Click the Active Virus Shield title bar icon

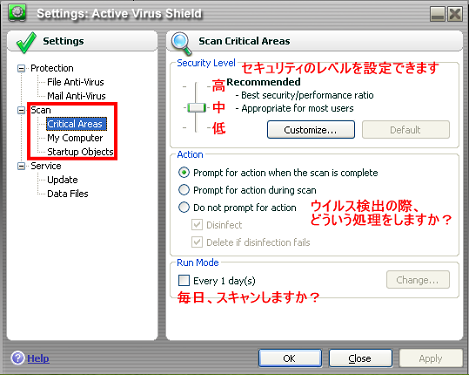(x=17, y=13)
